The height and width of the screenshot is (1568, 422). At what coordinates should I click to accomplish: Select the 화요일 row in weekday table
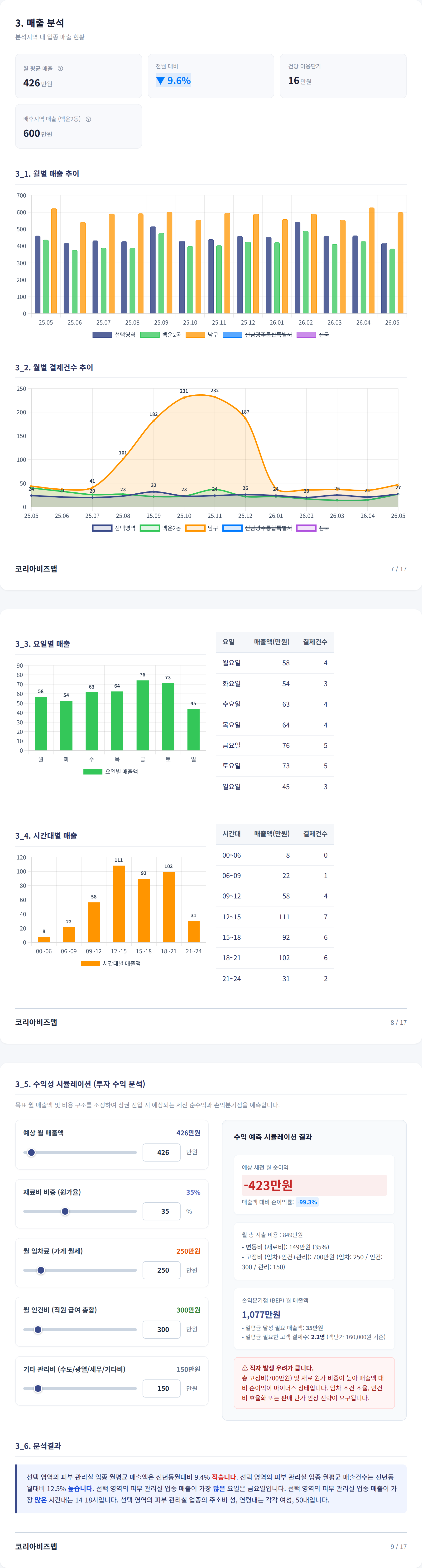[275, 684]
